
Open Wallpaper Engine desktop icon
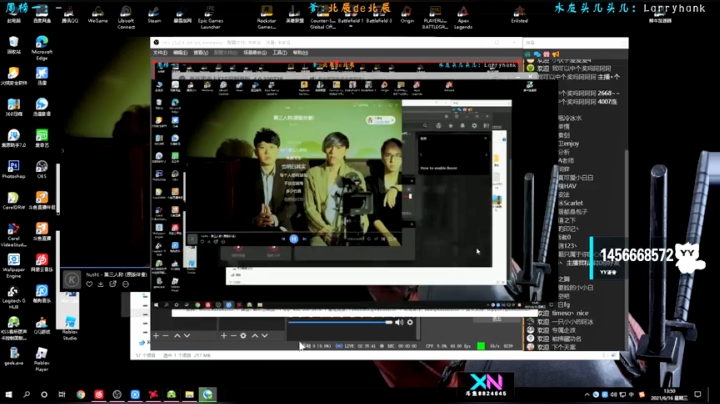coord(13,265)
